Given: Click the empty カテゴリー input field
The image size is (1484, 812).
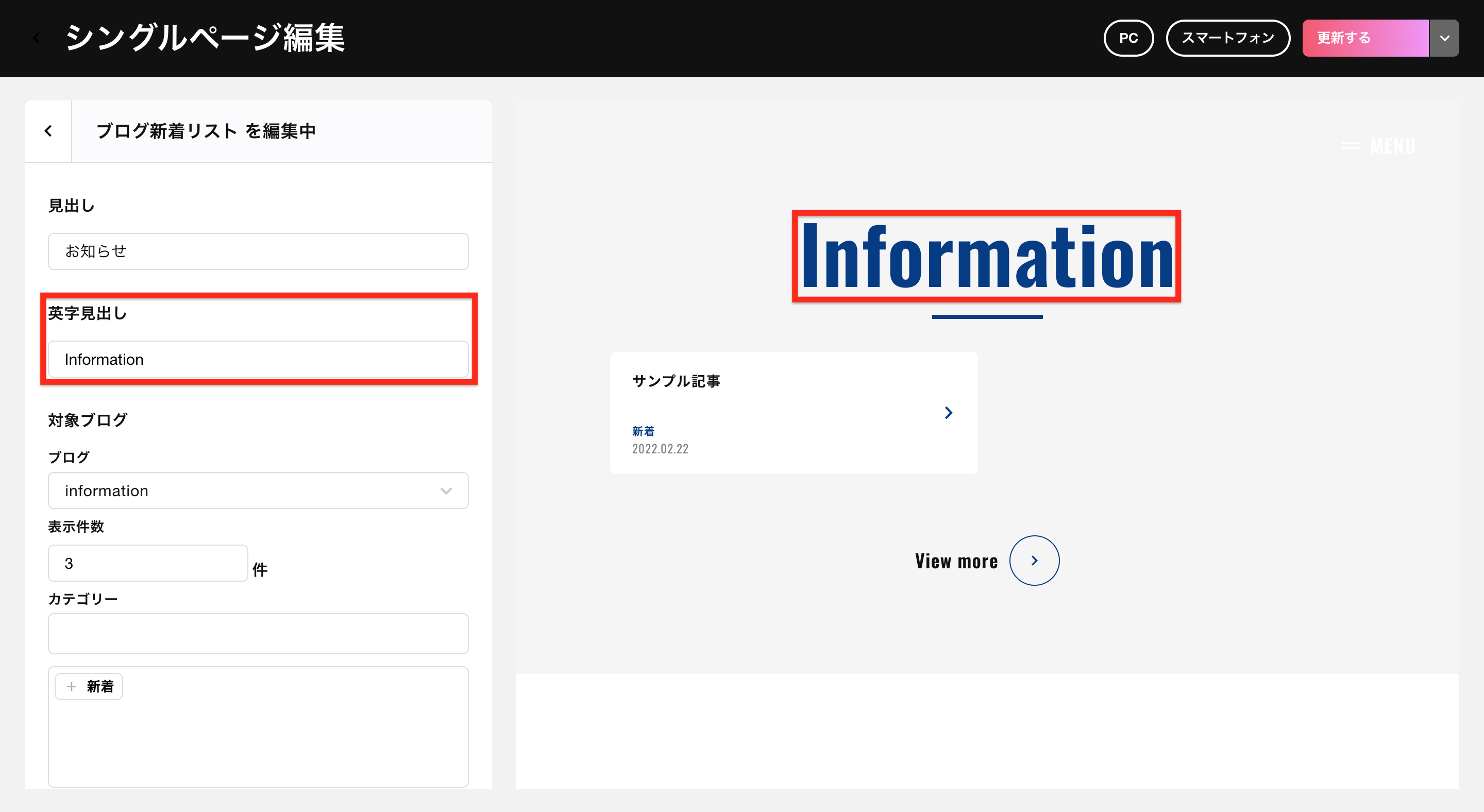Looking at the screenshot, I should (258, 634).
